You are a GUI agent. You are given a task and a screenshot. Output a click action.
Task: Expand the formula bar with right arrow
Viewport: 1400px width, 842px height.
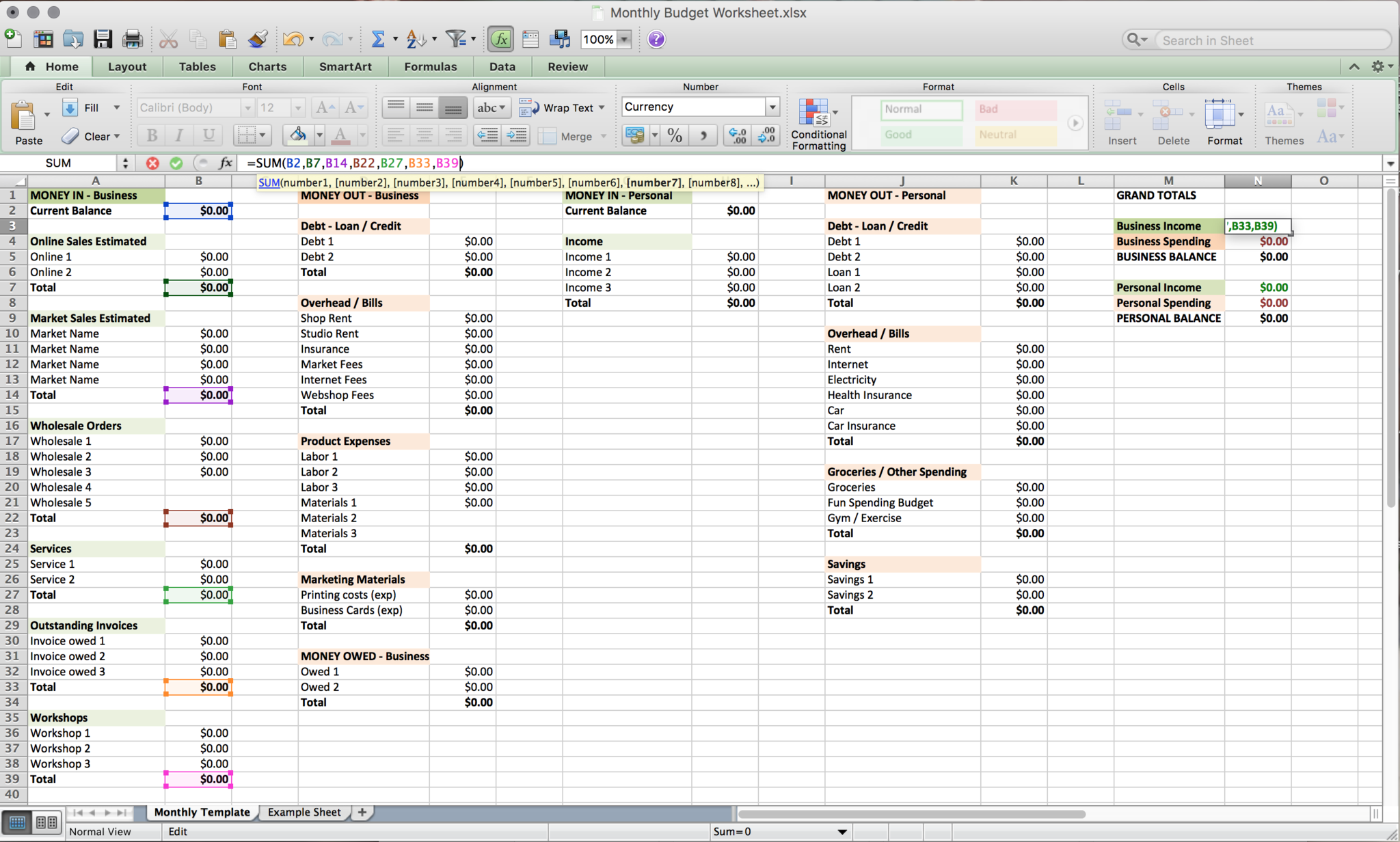tap(1390, 163)
